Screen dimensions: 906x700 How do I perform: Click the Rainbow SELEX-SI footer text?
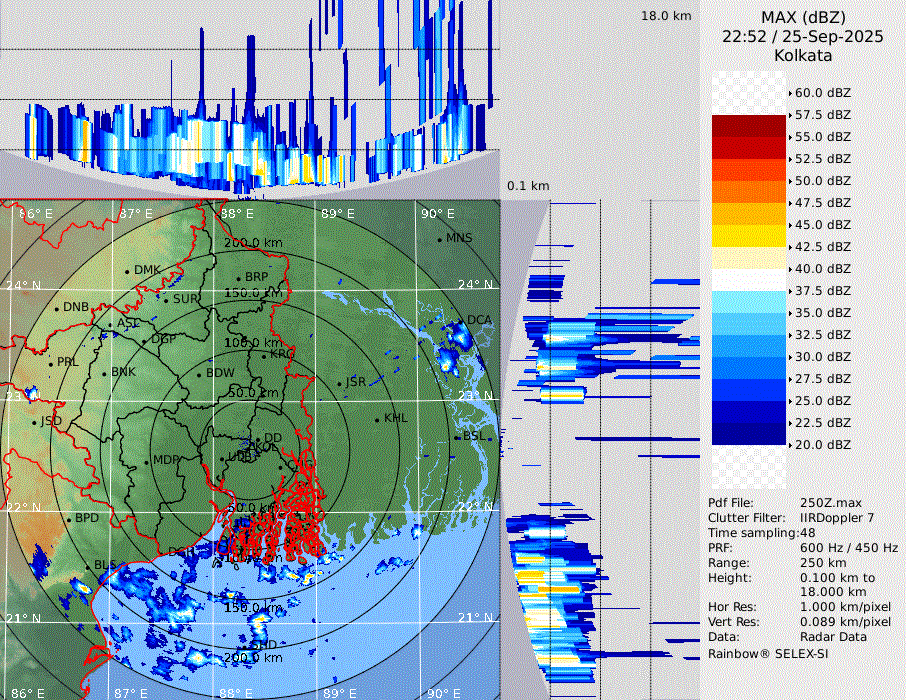768,653
